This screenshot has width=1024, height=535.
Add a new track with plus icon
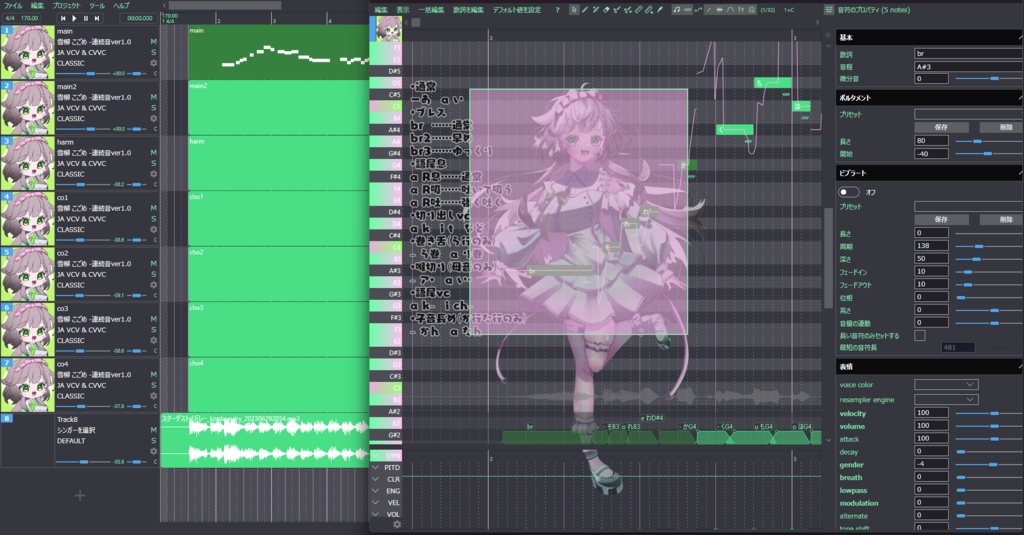80,496
